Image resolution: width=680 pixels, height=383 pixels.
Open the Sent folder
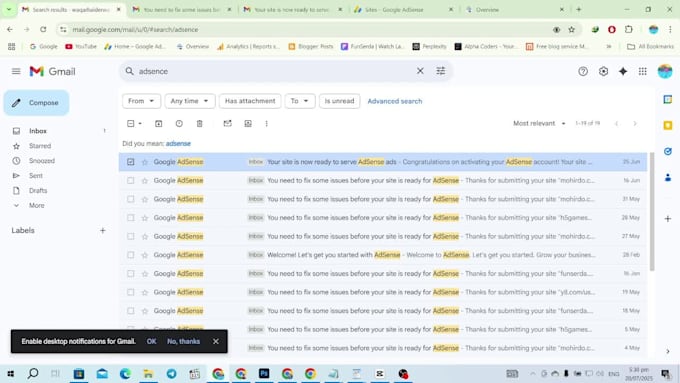click(36, 176)
